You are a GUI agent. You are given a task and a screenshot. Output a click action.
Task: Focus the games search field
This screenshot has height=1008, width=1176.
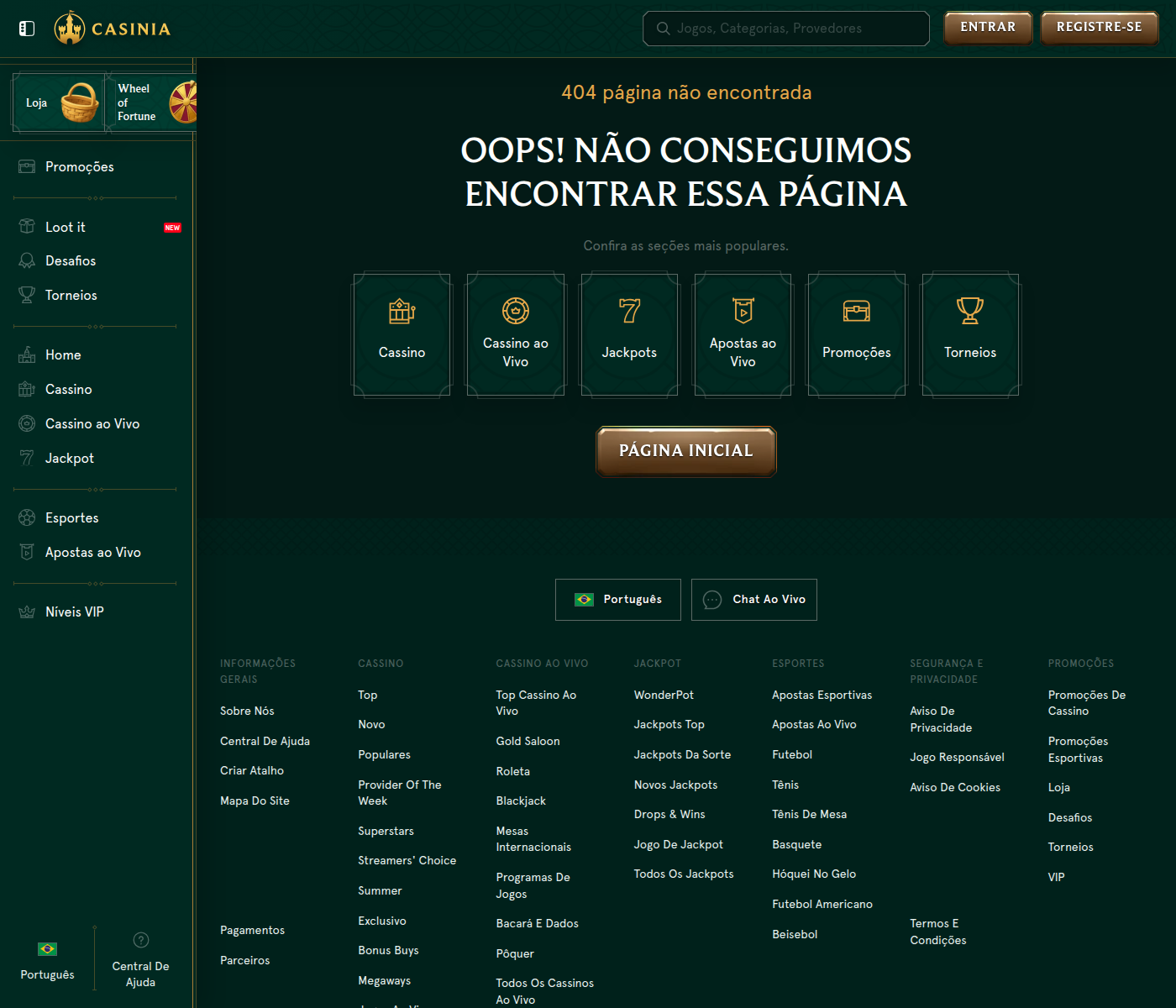coord(786,29)
